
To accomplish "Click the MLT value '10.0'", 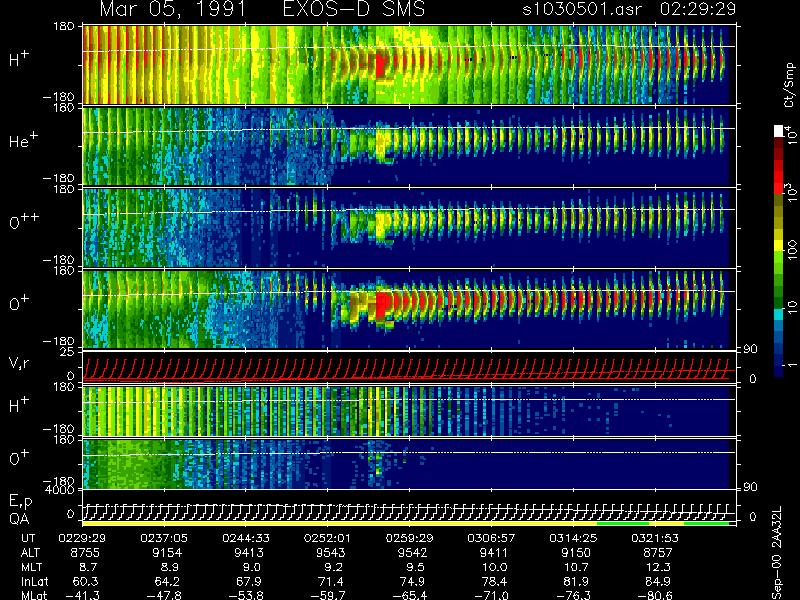I will pyautogui.click(x=495, y=567).
